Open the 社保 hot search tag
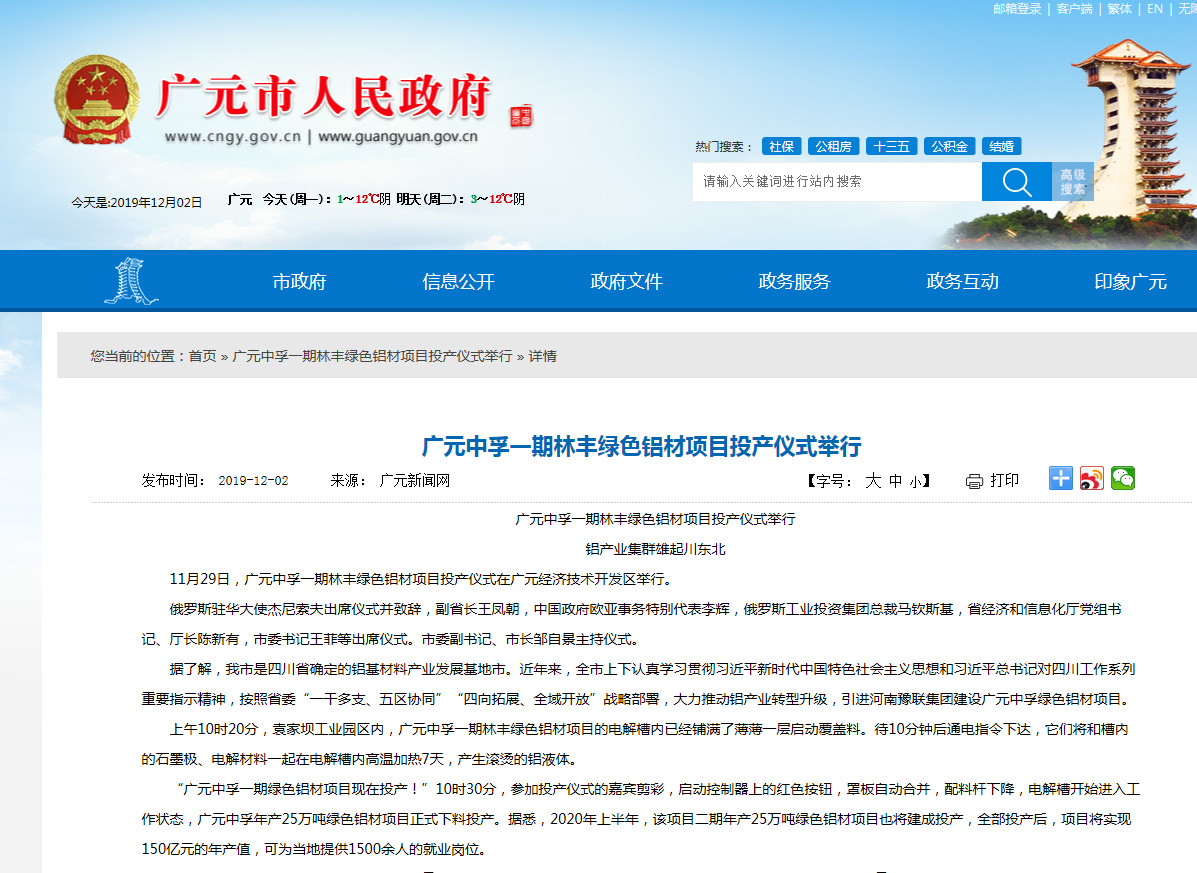Viewport: 1197px width, 873px height. coord(781,145)
